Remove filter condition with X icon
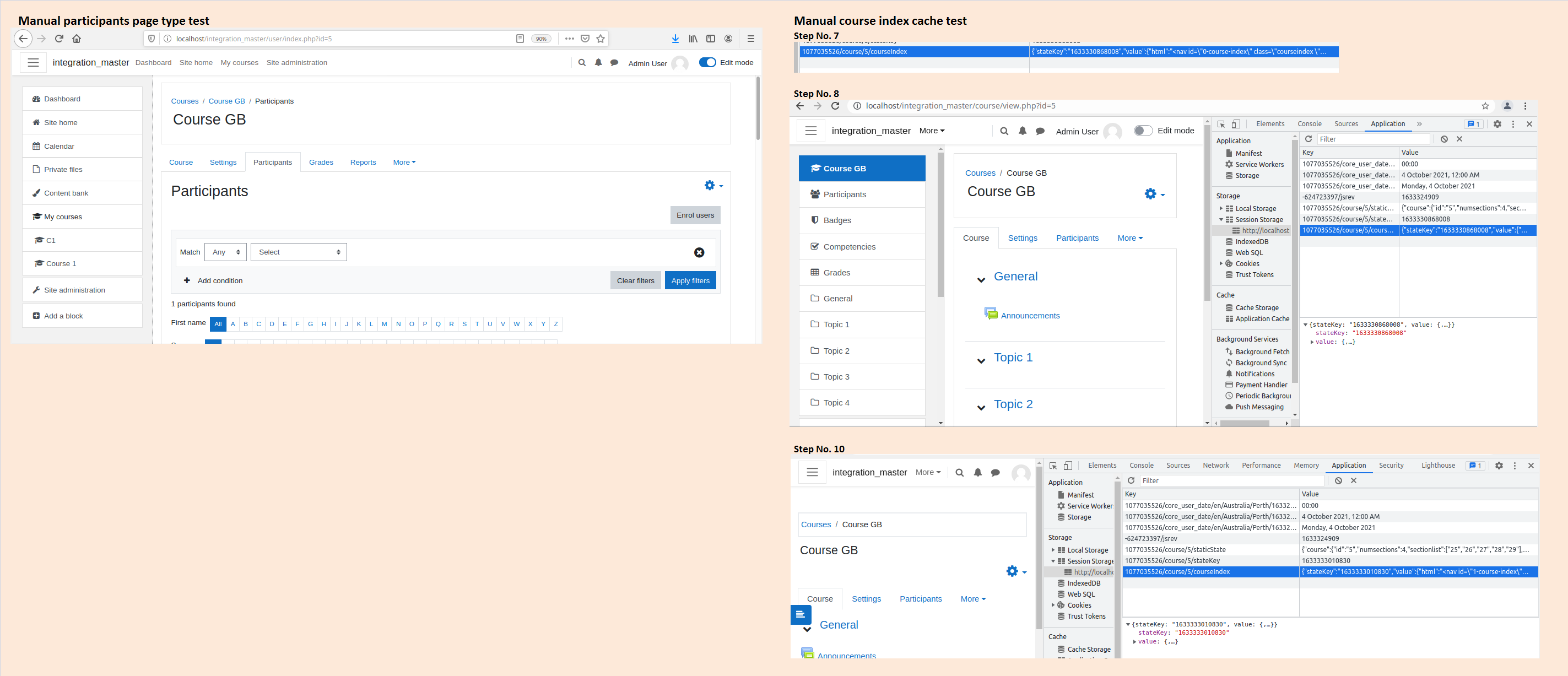1568x676 pixels. 699,252
